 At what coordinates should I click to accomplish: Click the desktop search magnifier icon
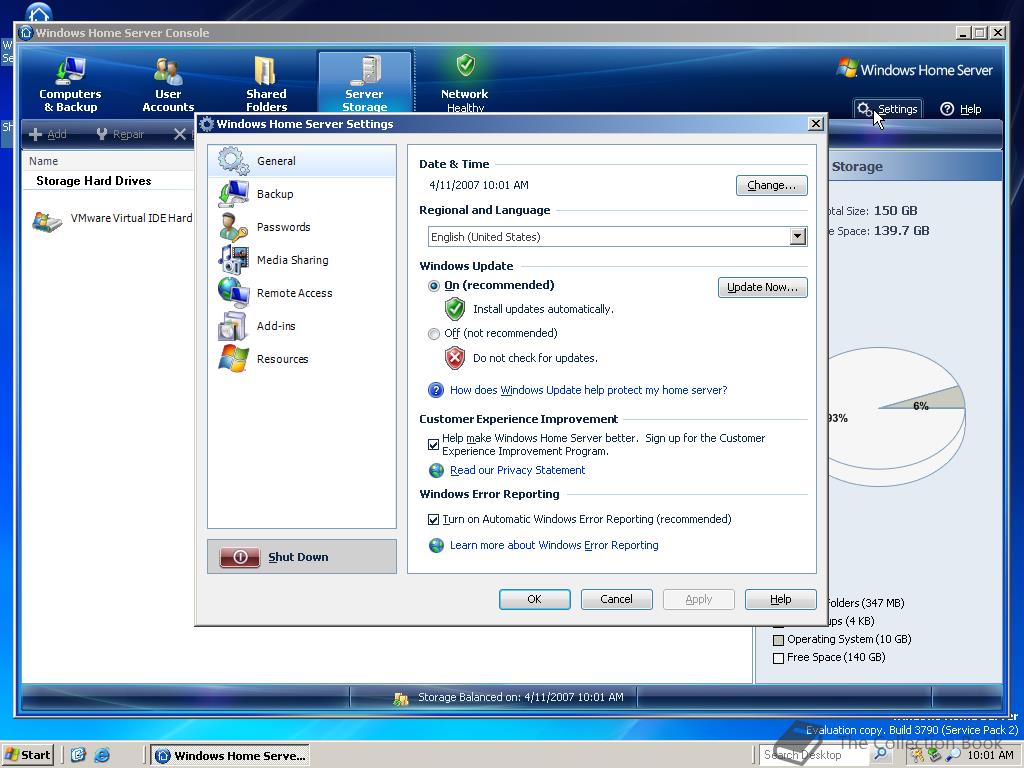pos(880,755)
